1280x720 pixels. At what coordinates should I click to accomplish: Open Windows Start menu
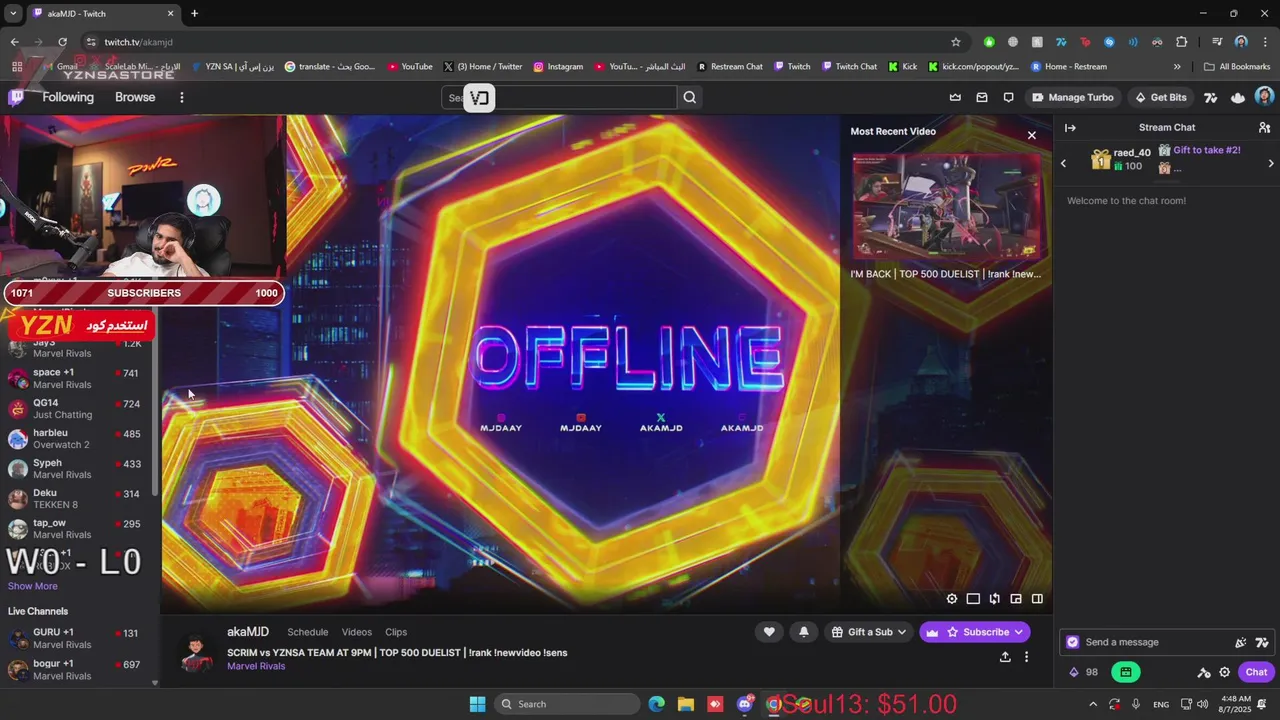[477, 704]
